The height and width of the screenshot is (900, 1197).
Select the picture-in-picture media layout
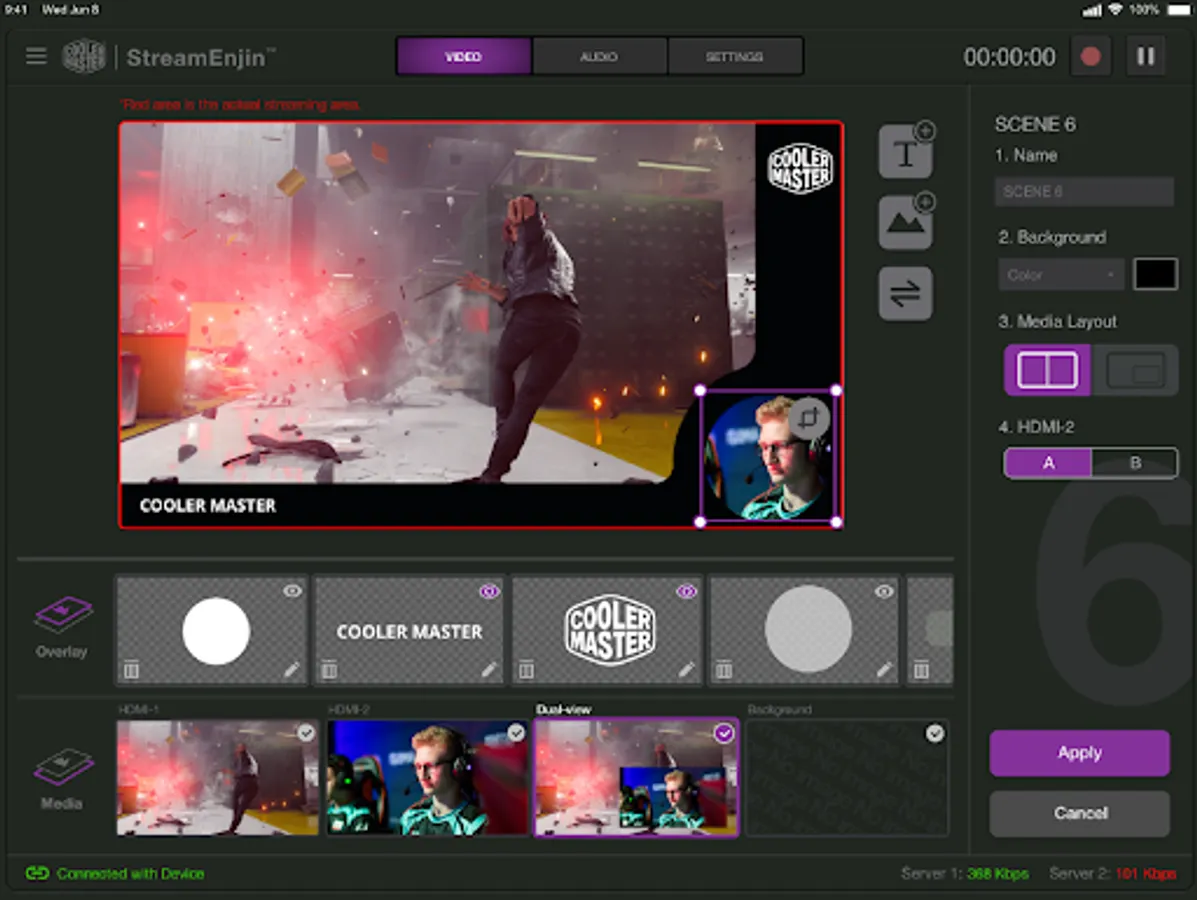[1135, 369]
